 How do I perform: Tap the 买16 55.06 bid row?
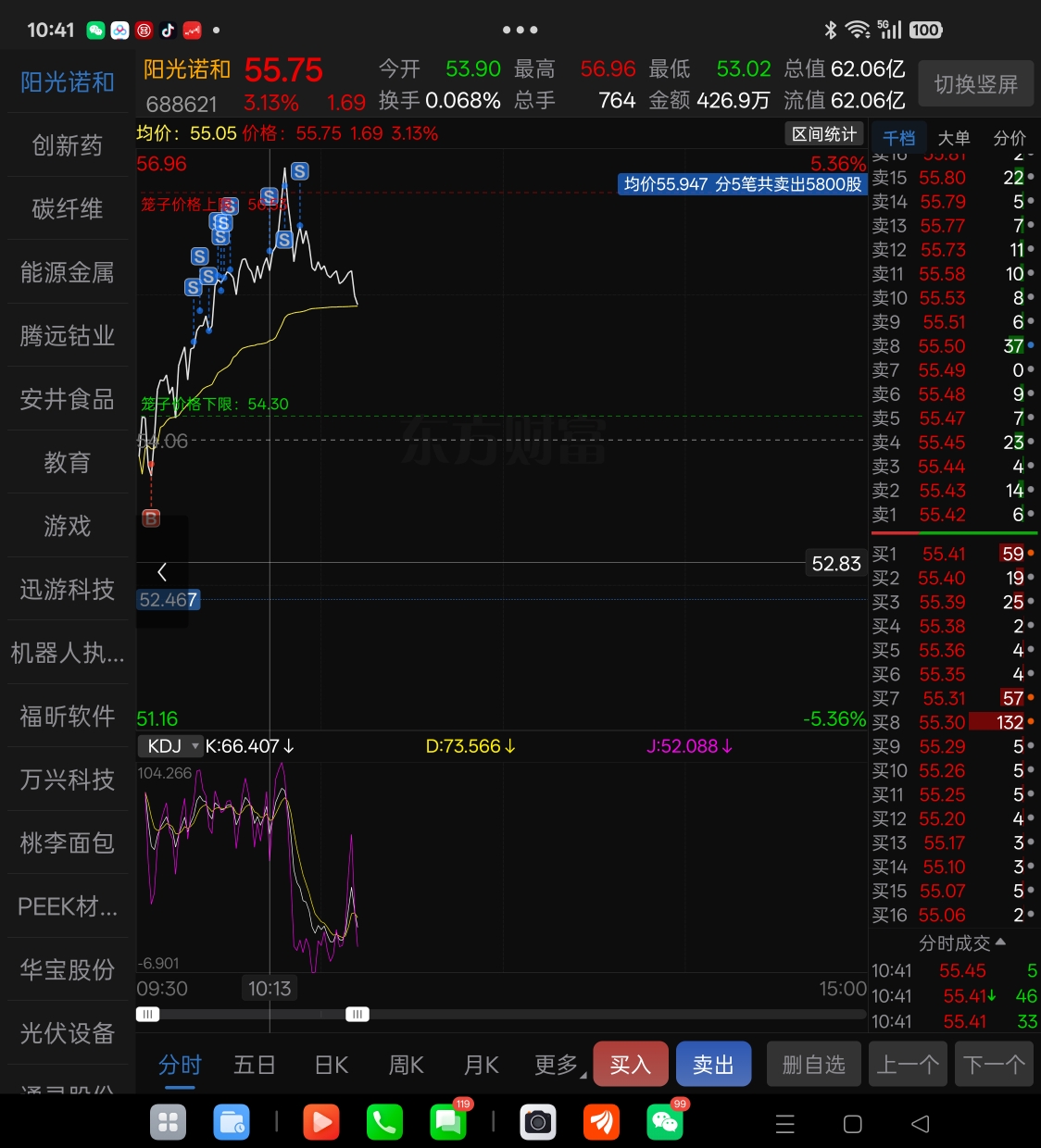(x=953, y=915)
